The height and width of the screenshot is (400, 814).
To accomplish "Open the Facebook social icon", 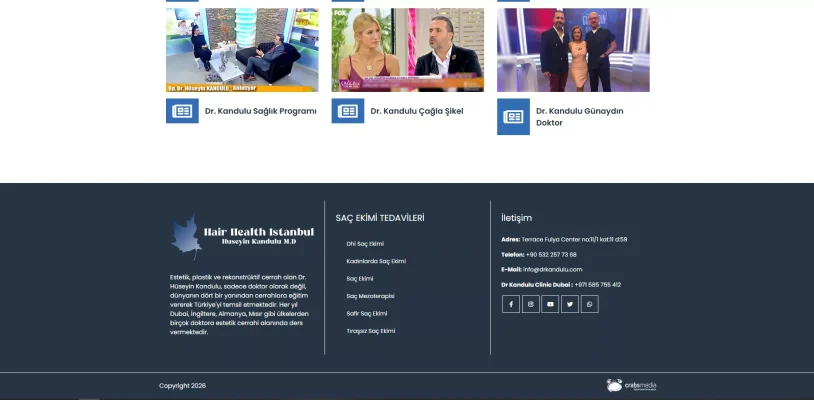I will [511, 304].
